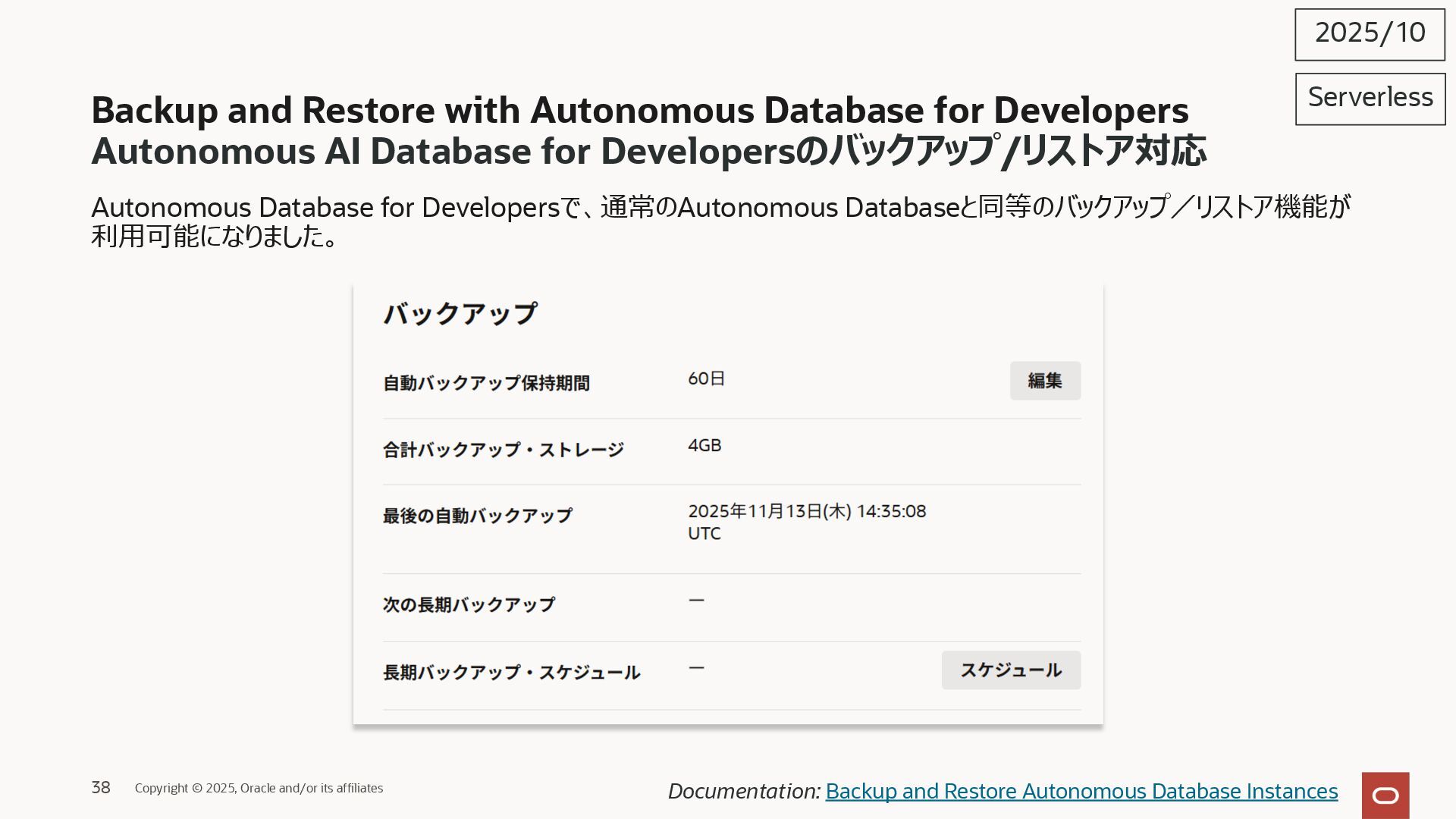Click the slide number 38

pos(101,787)
